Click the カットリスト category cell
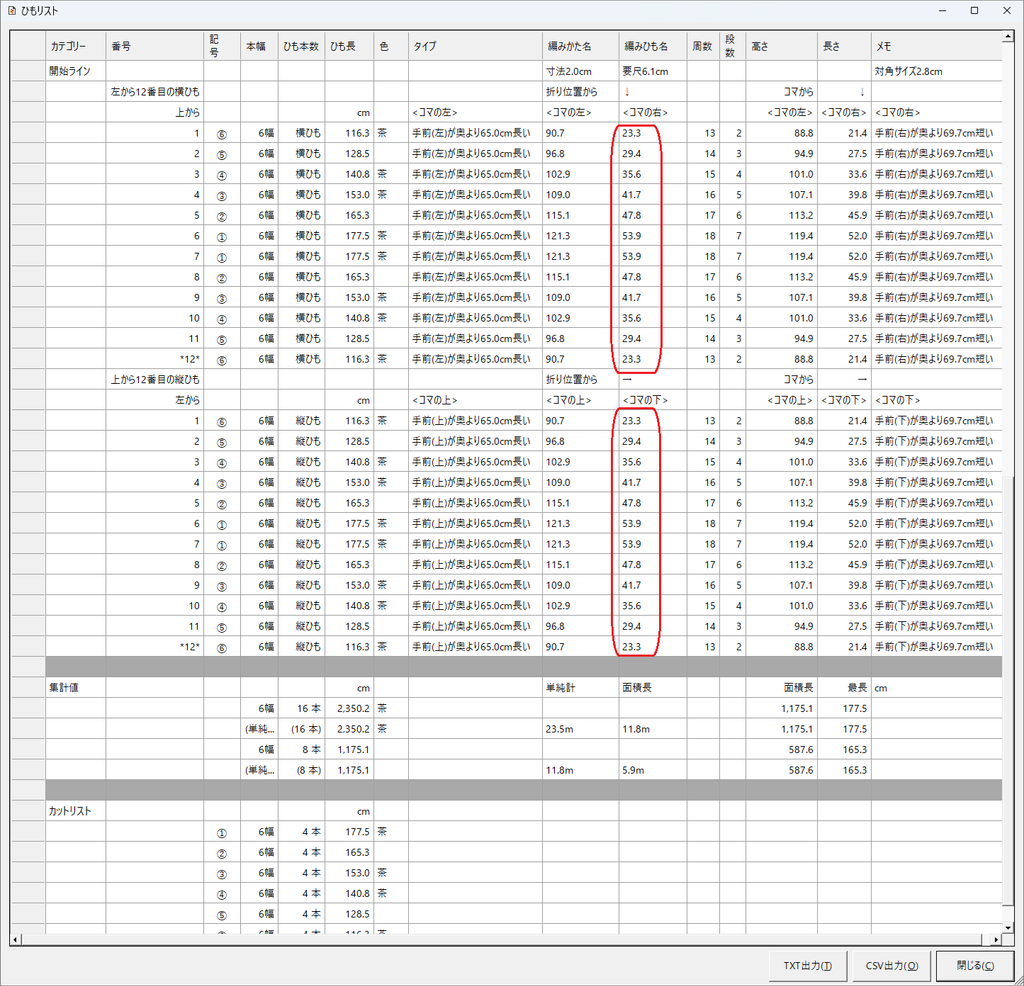This screenshot has height=986, width=1024. click(76, 811)
